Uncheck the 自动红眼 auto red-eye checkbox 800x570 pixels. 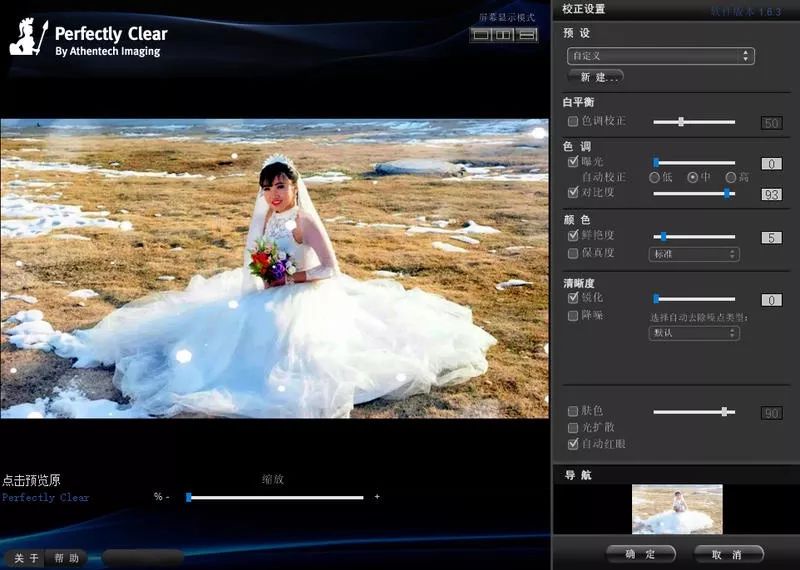point(573,443)
